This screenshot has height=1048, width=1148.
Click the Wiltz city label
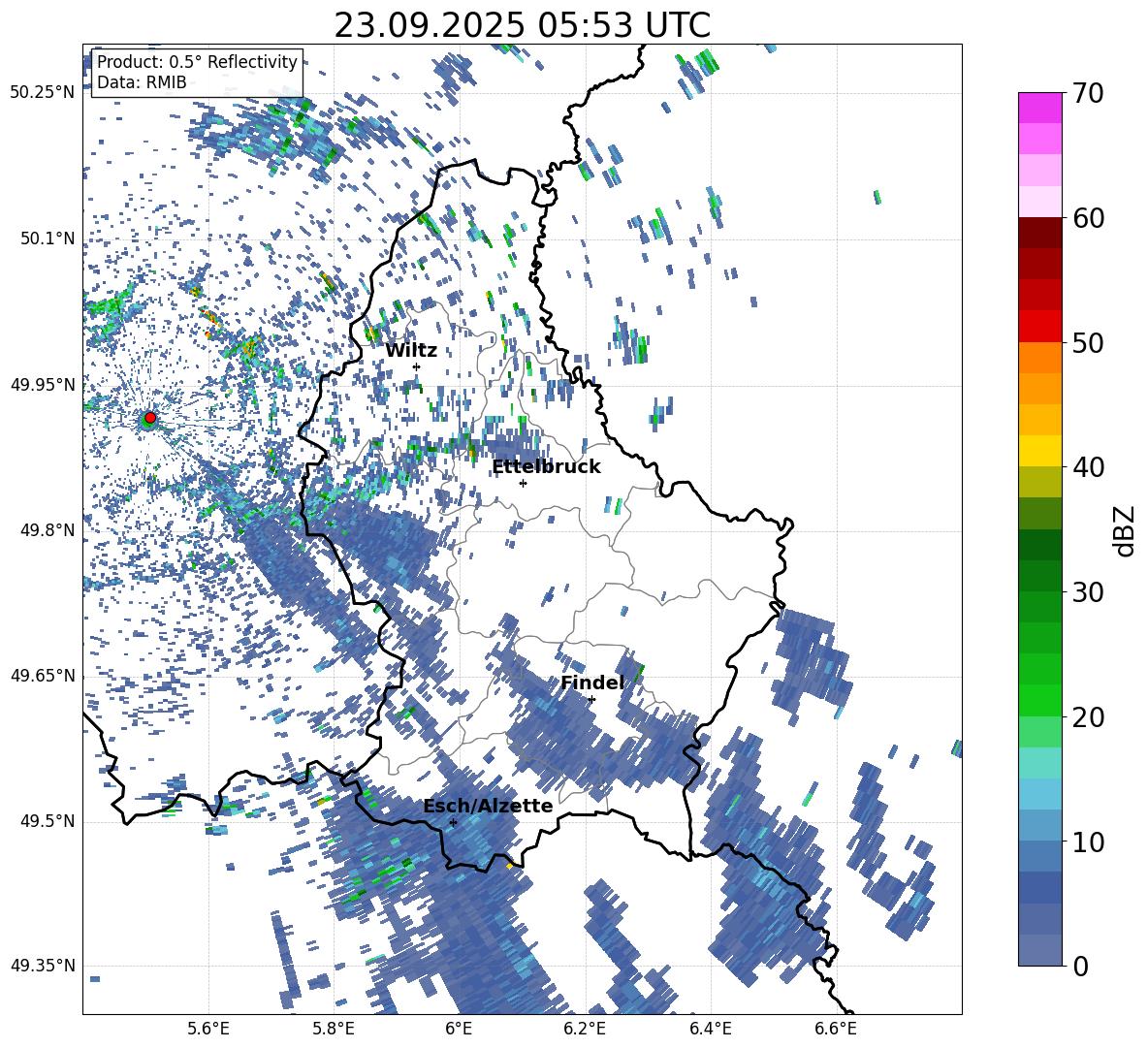point(411,351)
